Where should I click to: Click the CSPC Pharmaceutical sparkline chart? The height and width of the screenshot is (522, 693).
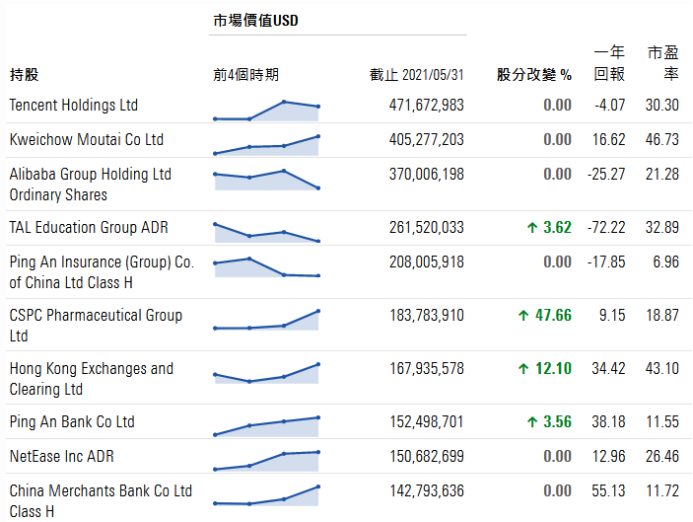click(x=266, y=320)
